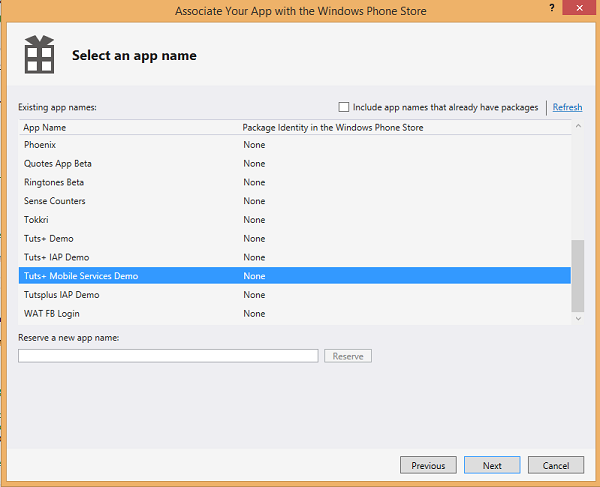600x487 pixels.
Task: Enable Include app names that already have packages
Action: point(344,107)
